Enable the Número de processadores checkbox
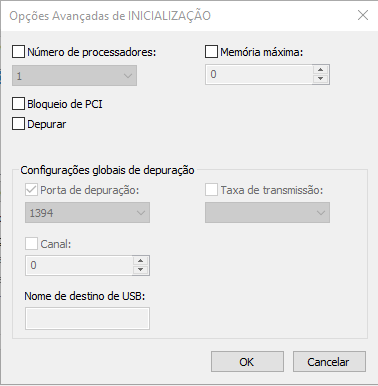 click(18, 52)
